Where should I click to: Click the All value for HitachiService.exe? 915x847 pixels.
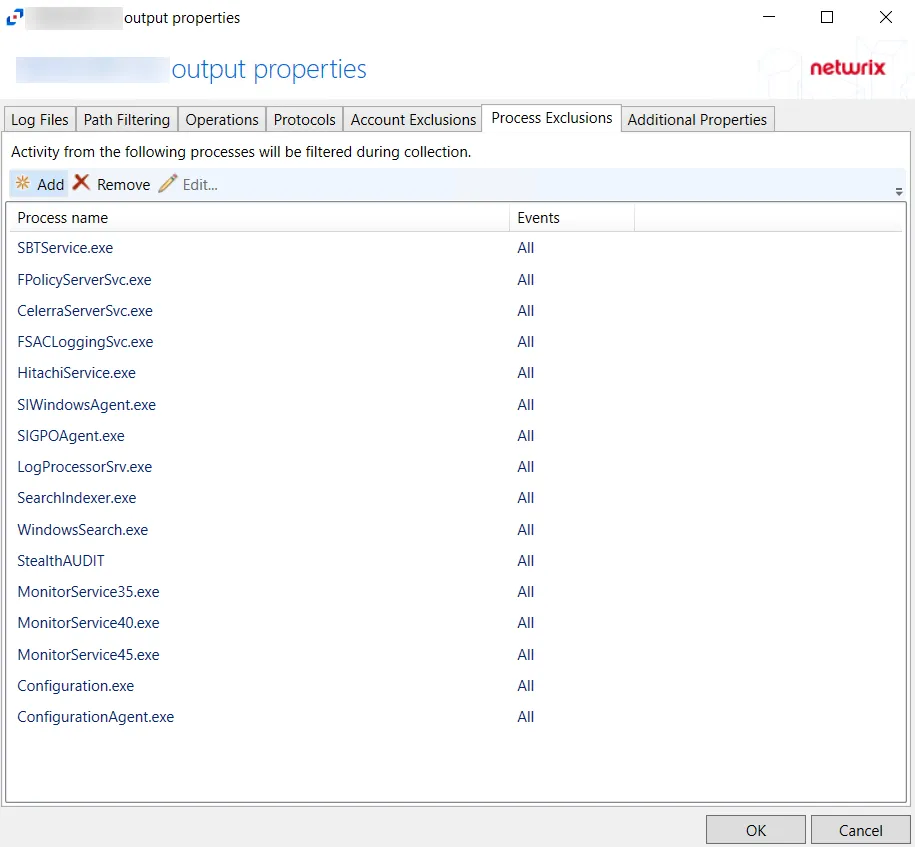click(x=525, y=372)
